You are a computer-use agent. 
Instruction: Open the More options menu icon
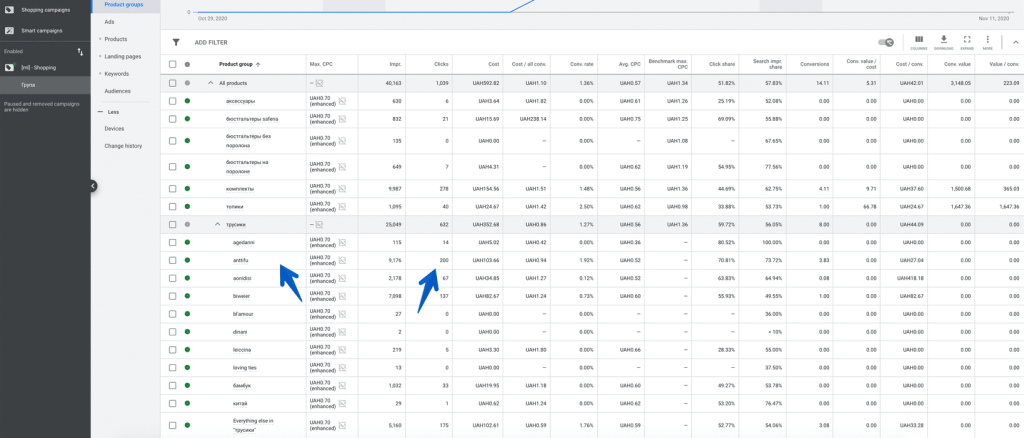click(988, 41)
